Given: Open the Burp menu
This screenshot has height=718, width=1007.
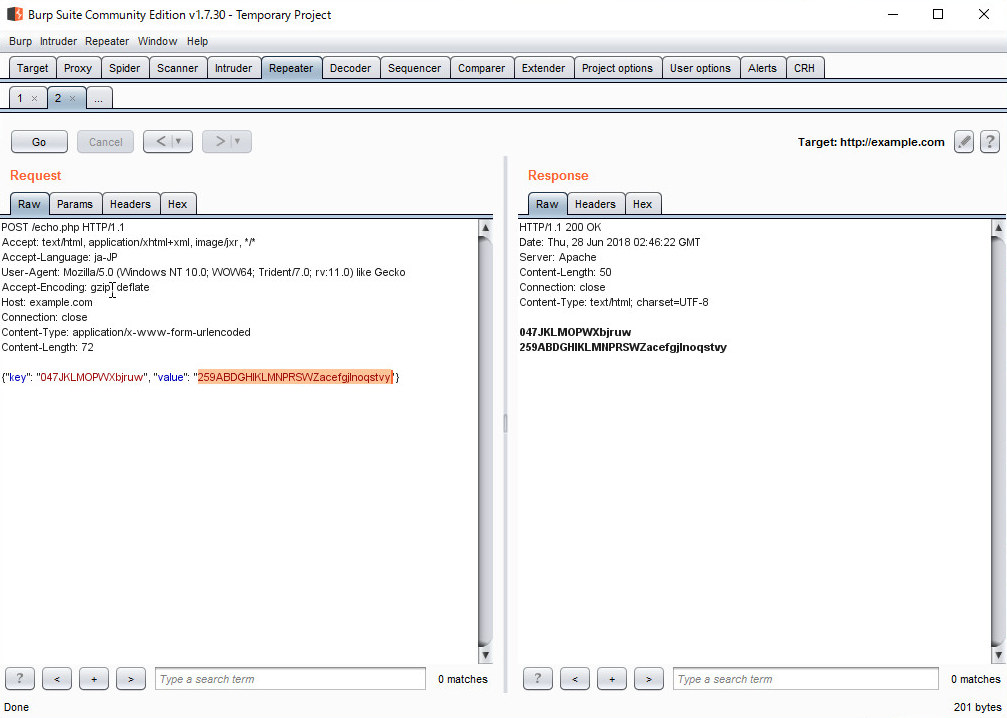Looking at the screenshot, I should tap(21, 41).
